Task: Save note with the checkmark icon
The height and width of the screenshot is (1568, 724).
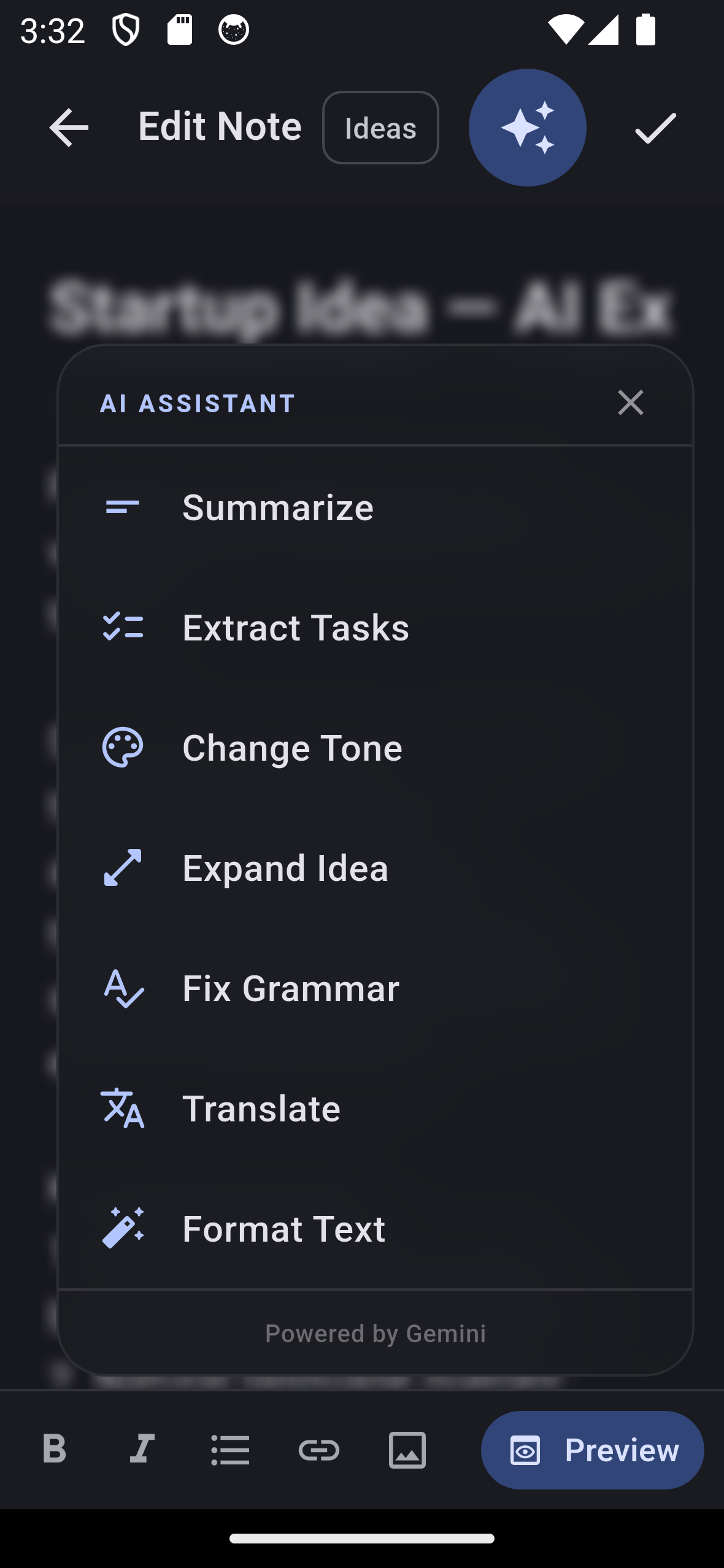Action: pos(655,128)
